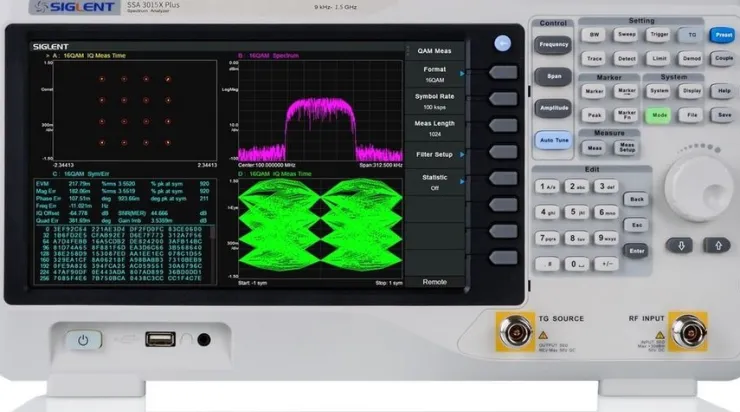Viewport: 740px width, 412px height.
Task: Open the Symbol Rate setting
Action: pos(435,101)
